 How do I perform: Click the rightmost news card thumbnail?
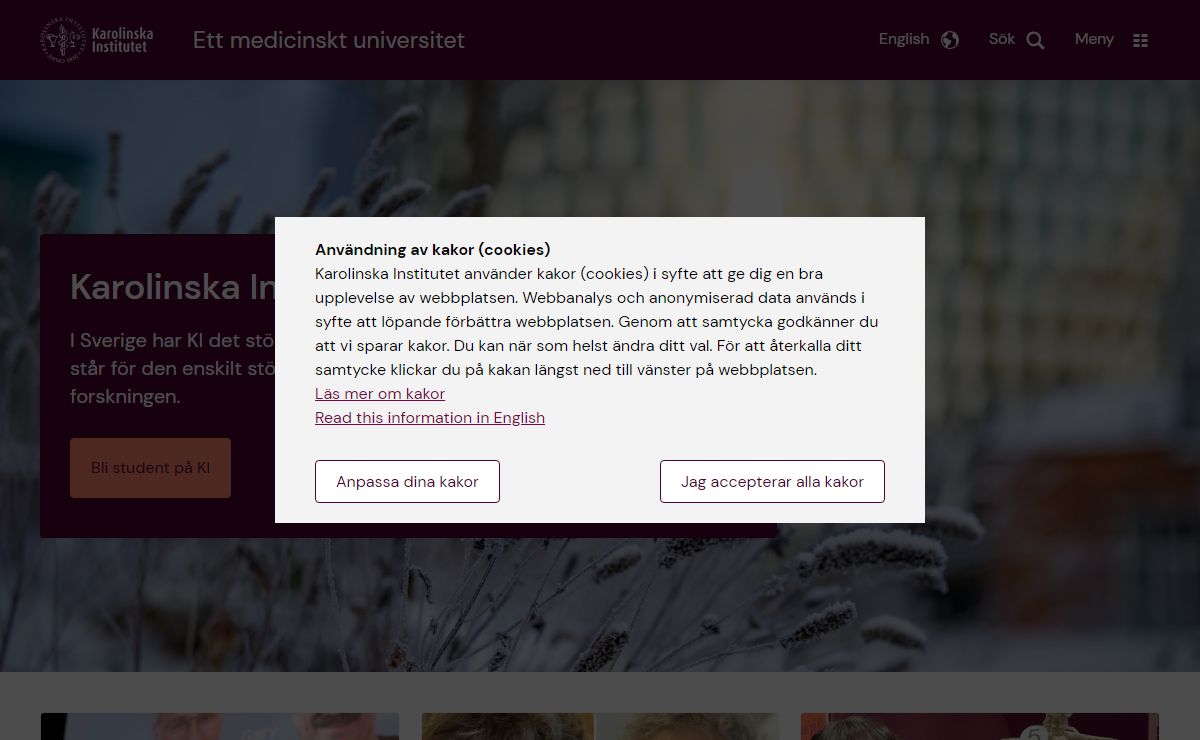(x=980, y=726)
